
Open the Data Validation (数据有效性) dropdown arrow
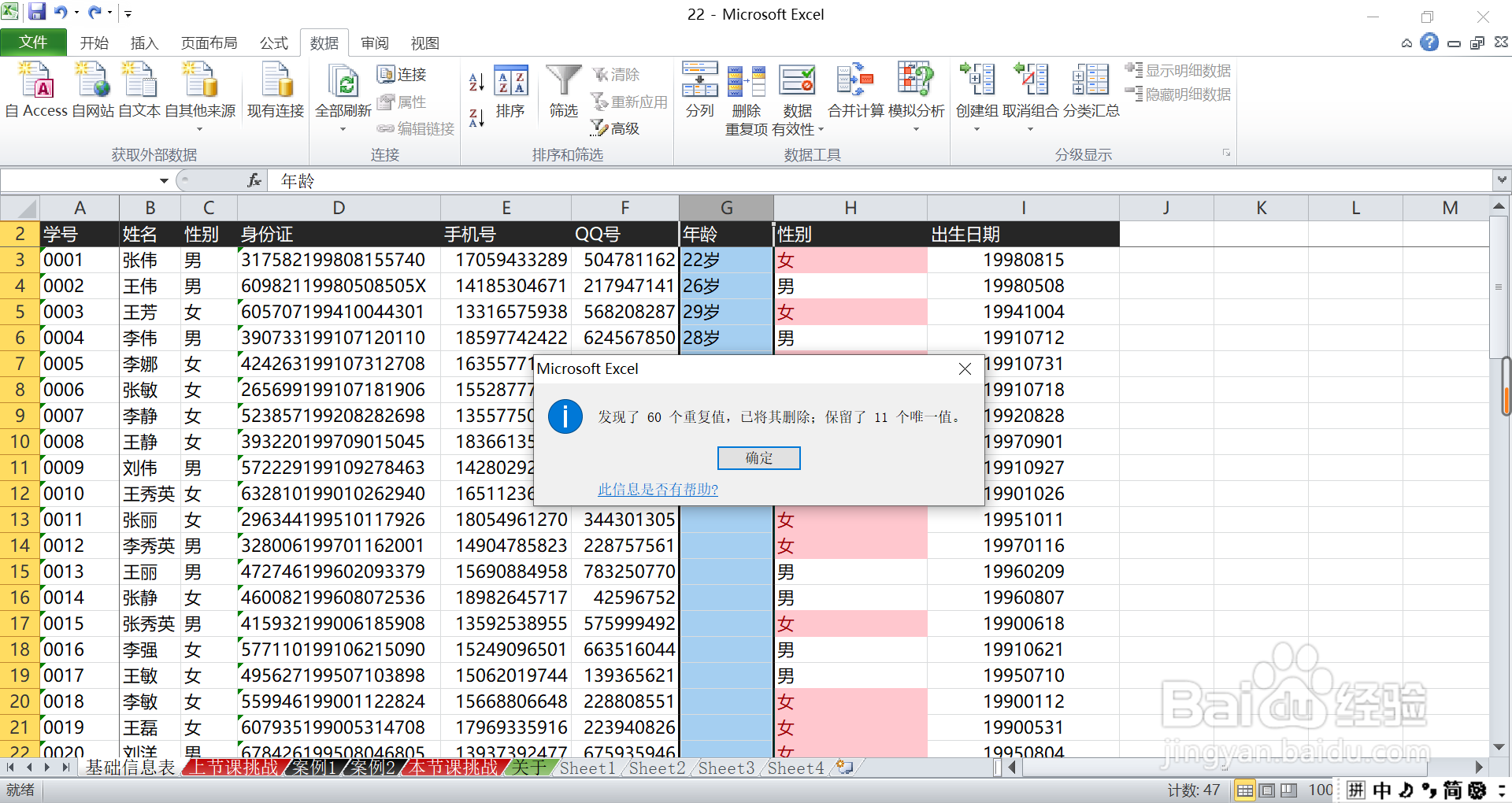[x=821, y=129]
